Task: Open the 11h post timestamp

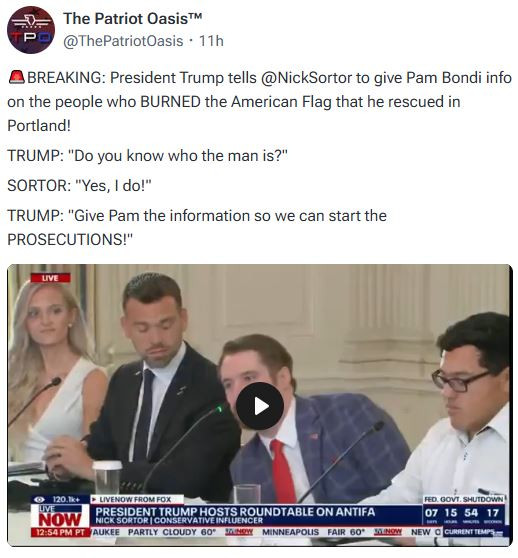Action: coord(211,41)
